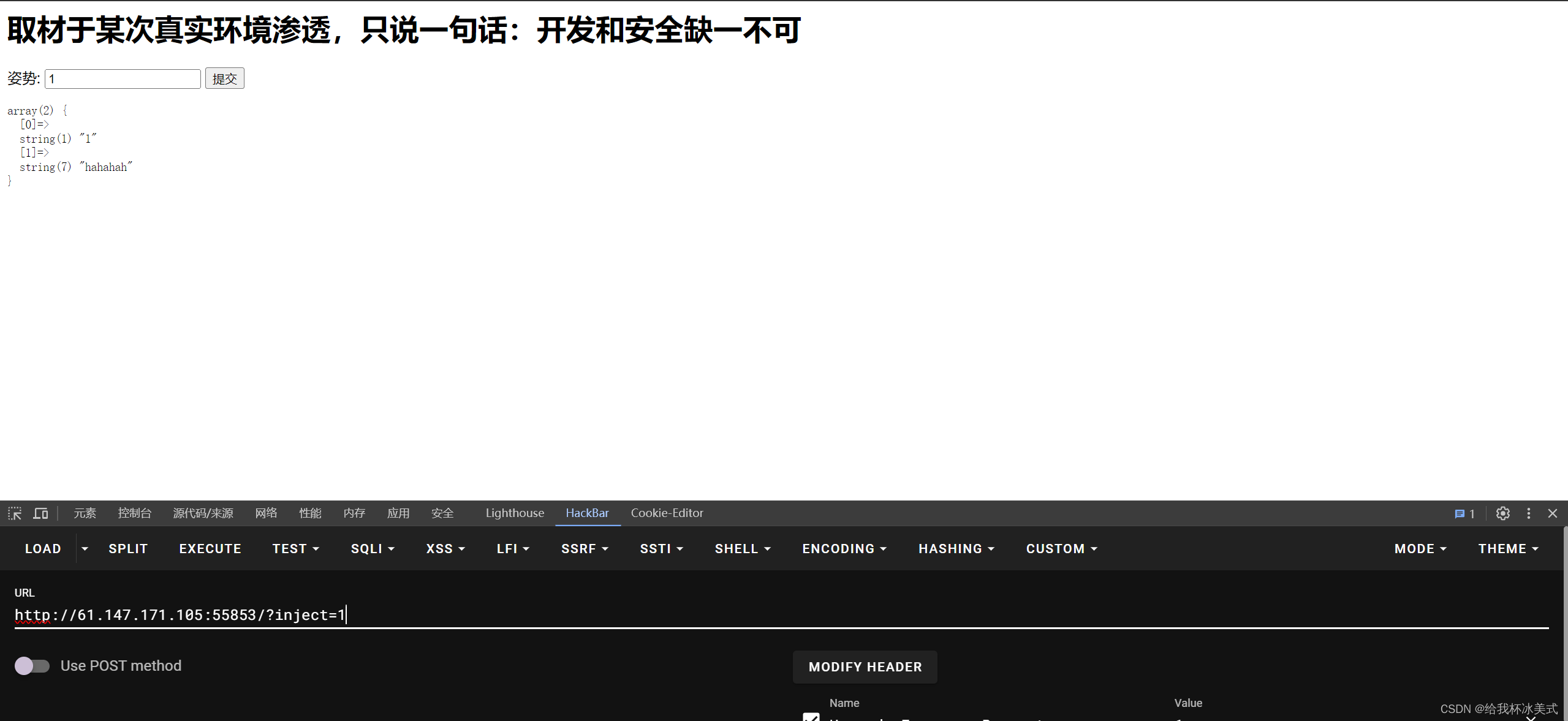Toggle the Use POST method switch
Screen dimensions: 1568x721
pos(29,665)
